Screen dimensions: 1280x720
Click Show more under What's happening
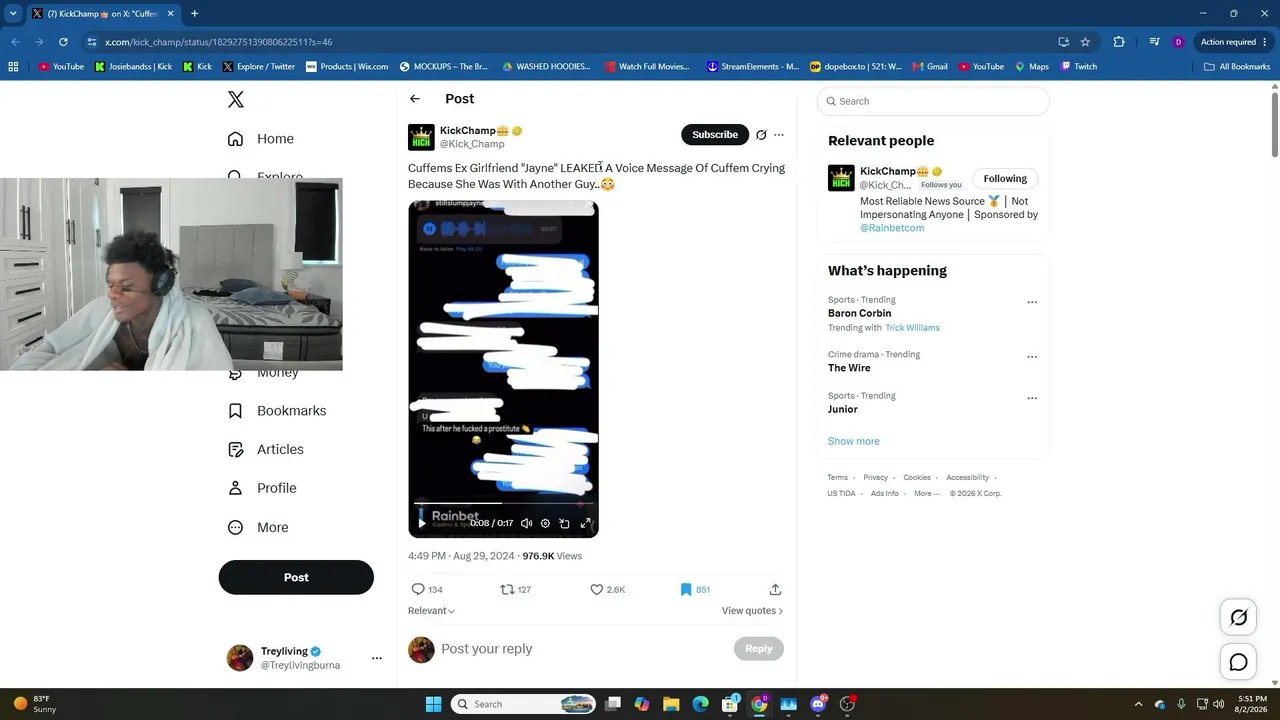pos(853,441)
